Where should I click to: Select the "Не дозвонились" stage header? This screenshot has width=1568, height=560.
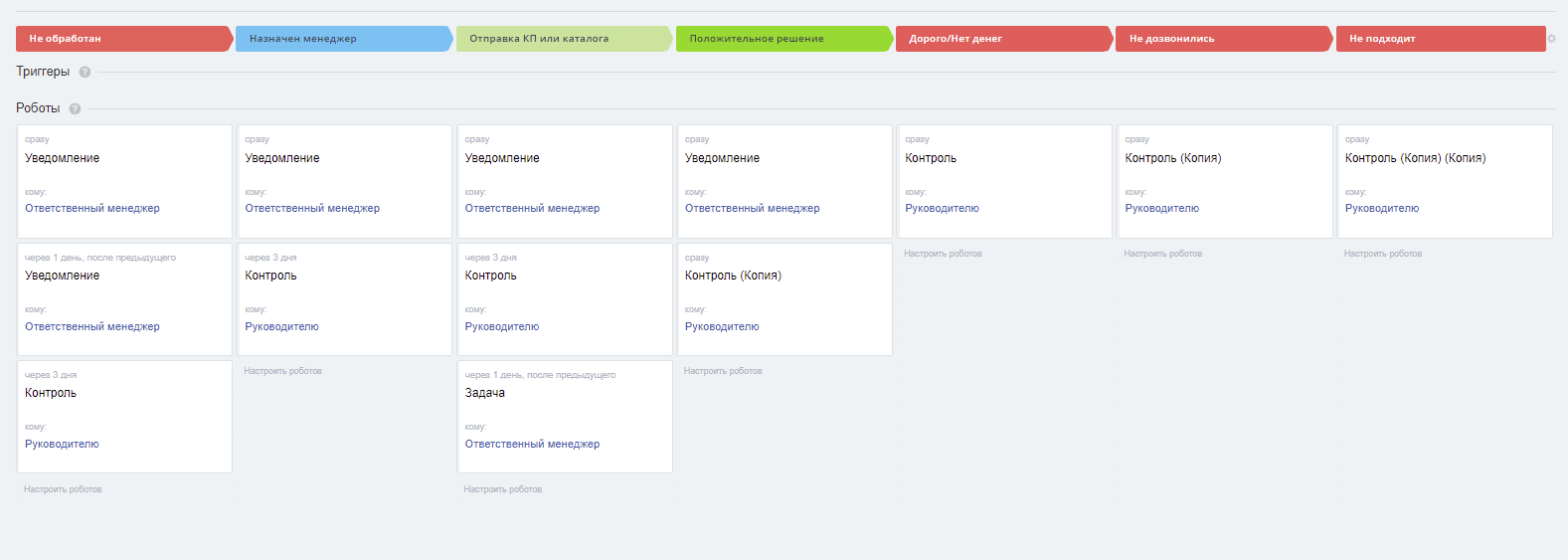1221,39
